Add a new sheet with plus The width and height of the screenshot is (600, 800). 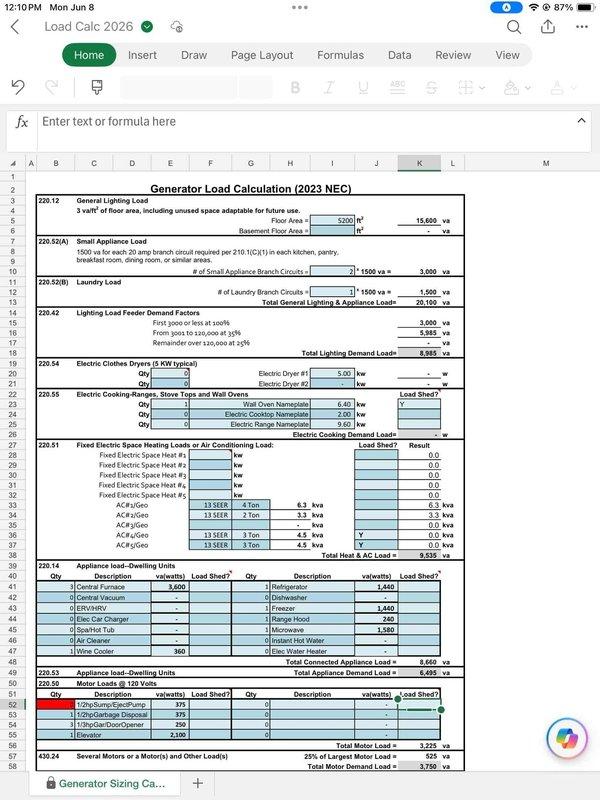pyautogui.click(x=198, y=783)
